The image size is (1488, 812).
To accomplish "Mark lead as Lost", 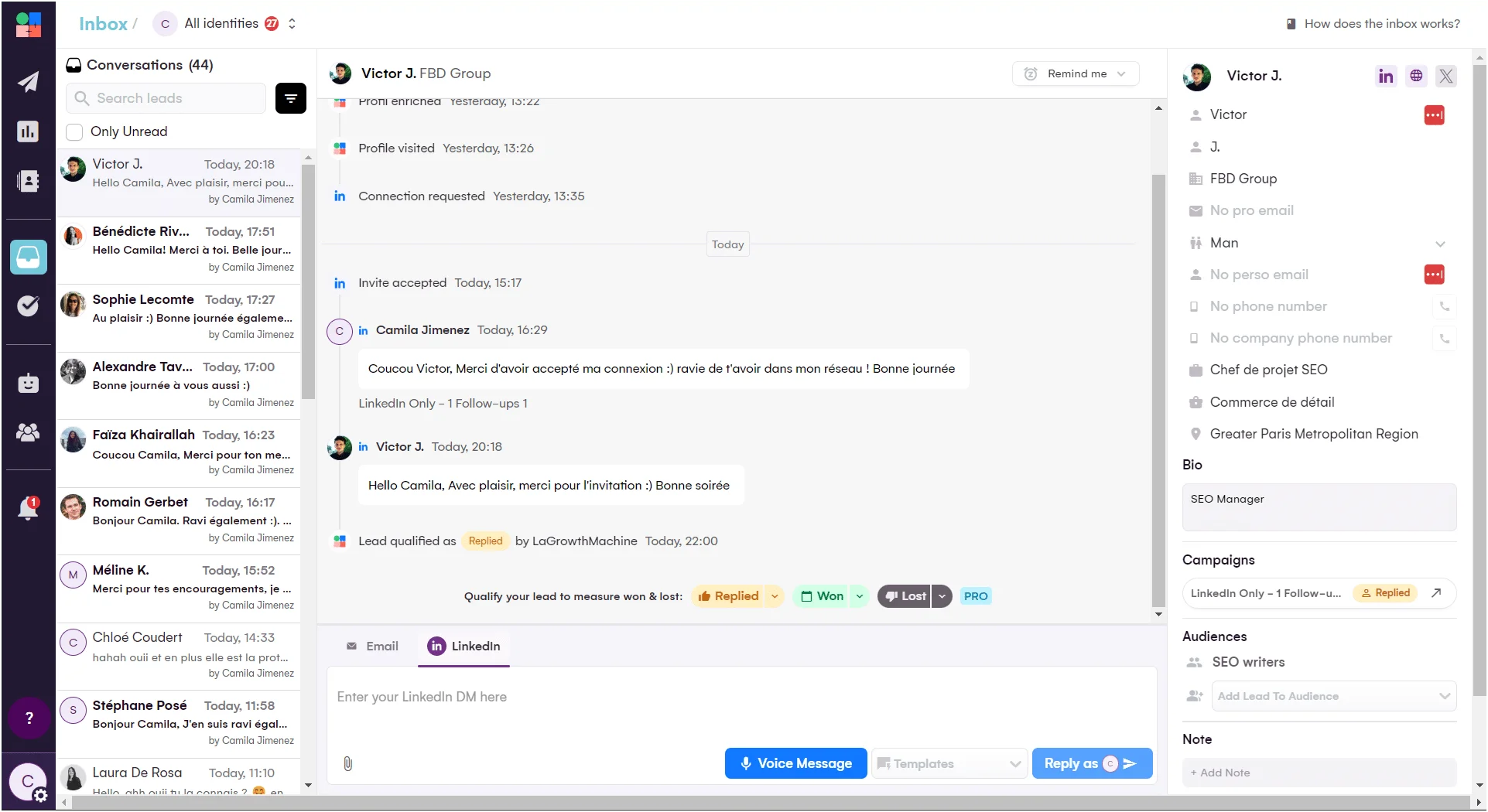I will (905, 596).
